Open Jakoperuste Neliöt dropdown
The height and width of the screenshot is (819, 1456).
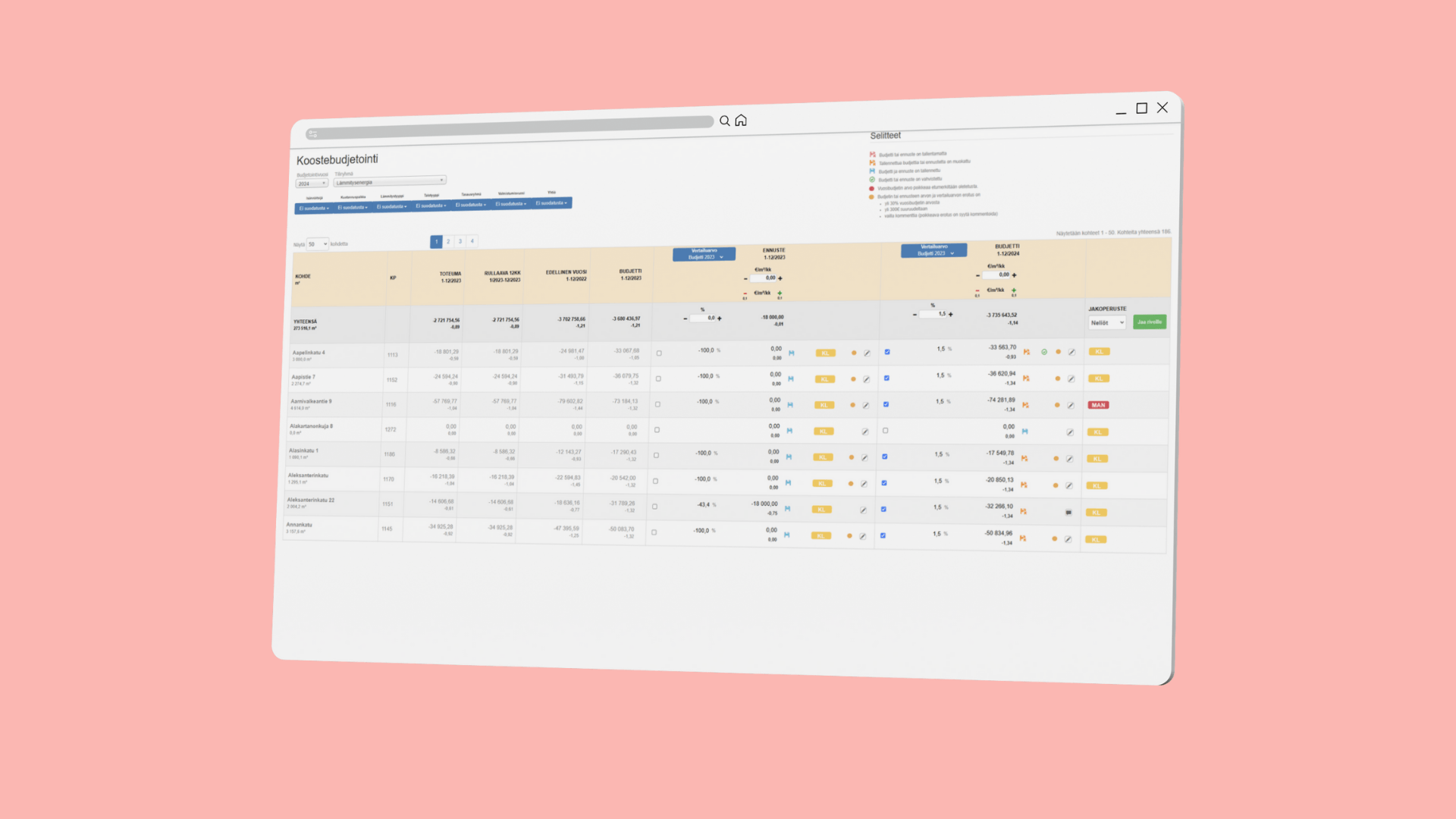(1107, 323)
